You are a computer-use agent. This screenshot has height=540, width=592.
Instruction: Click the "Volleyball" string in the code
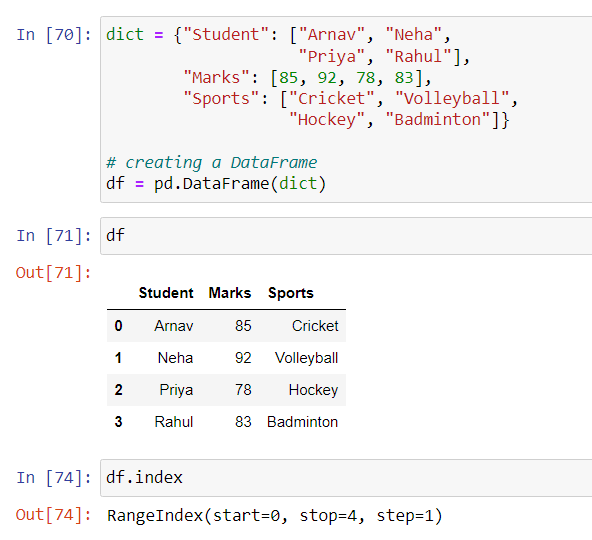(x=452, y=99)
